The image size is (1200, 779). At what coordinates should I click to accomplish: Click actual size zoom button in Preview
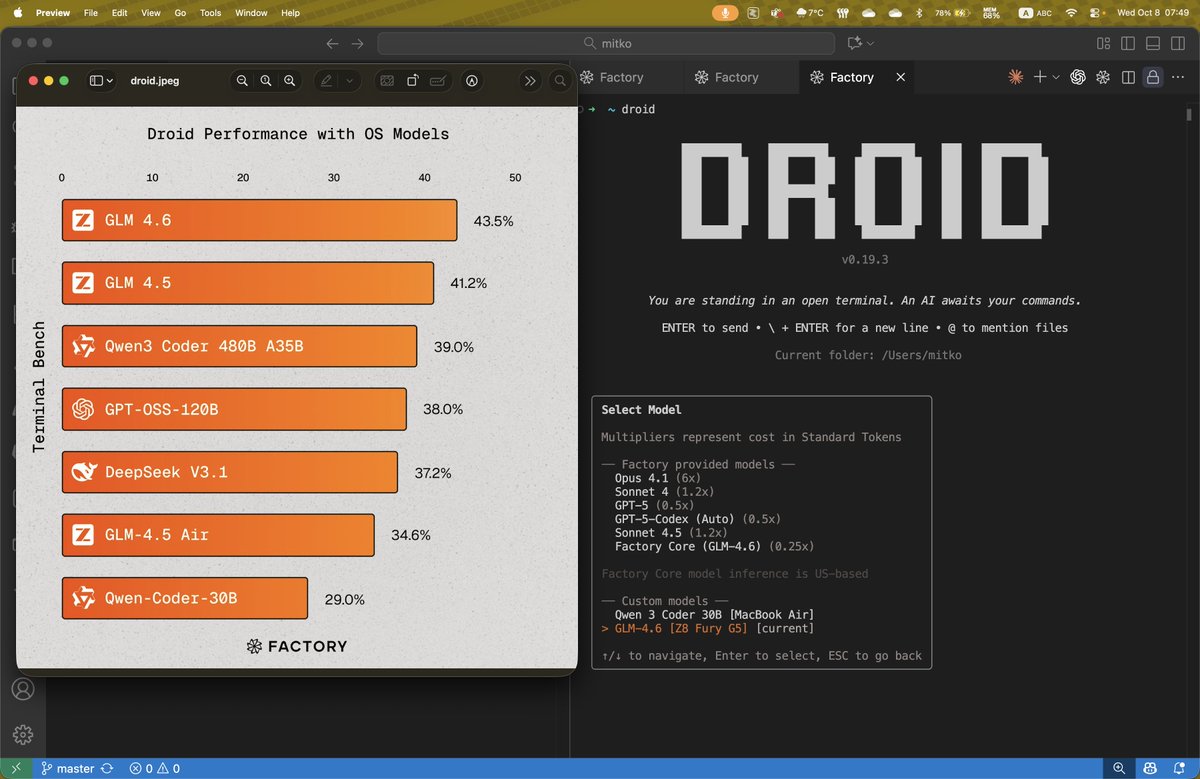click(x=266, y=81)
